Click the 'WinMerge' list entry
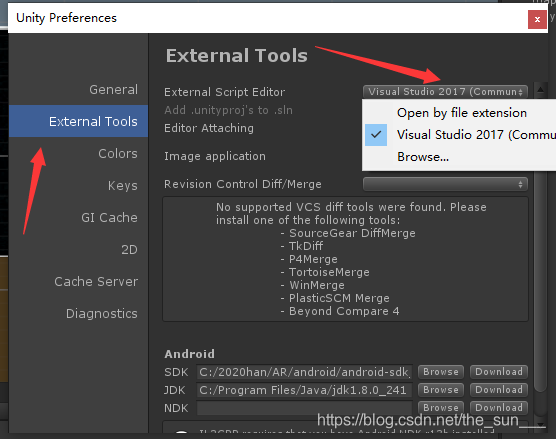 click(x=317, y=285)
